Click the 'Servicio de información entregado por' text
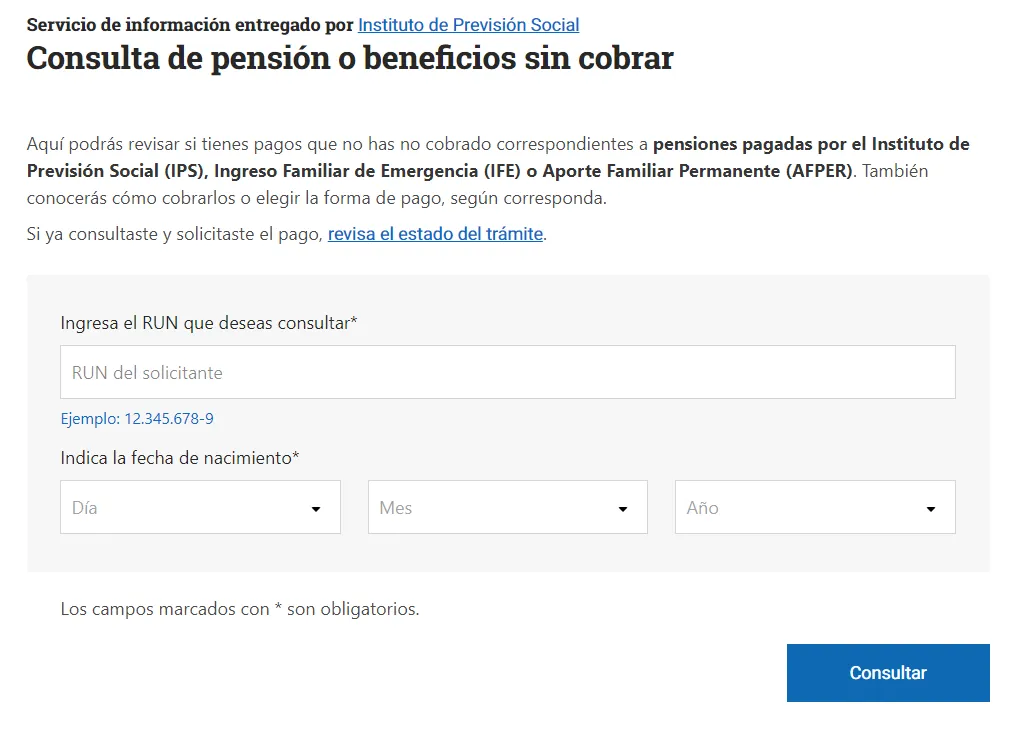The image size is (1013, 740). 190,25
